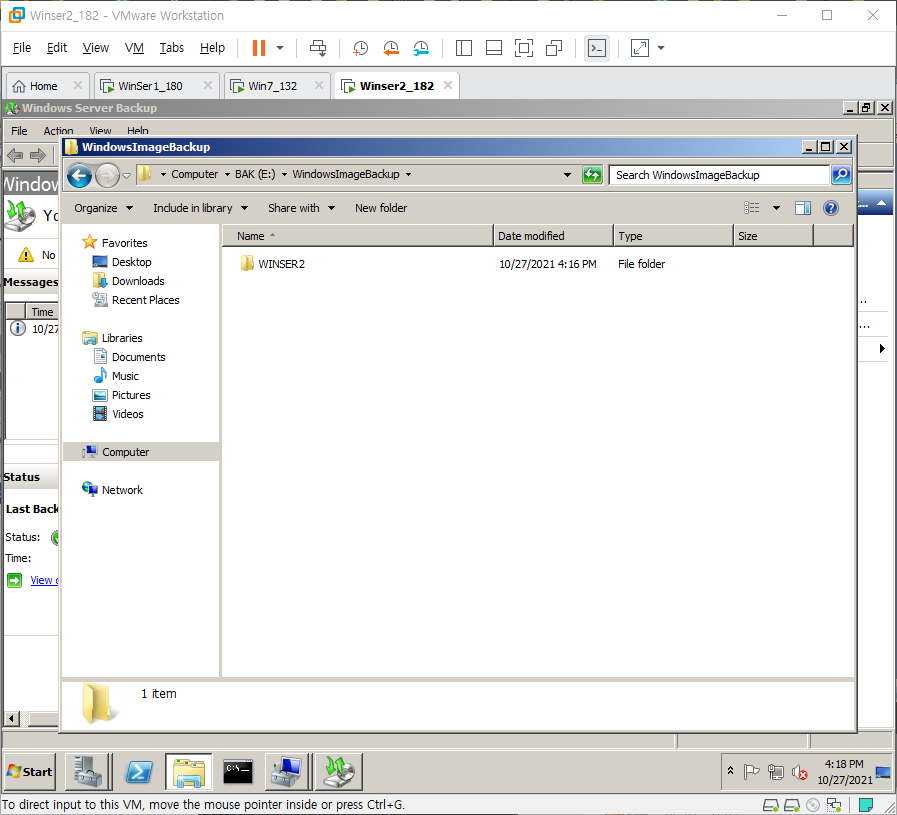Open the Share with dropdown

(x=301, y=208)
